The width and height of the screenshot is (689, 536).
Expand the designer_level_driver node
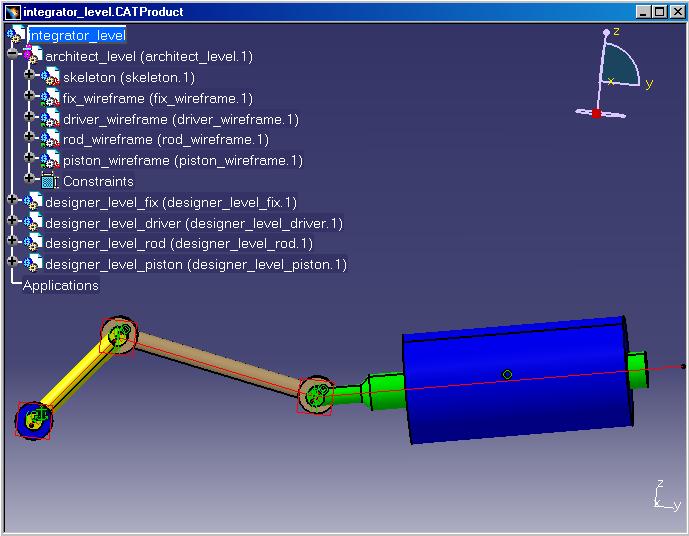pos(12,223)
